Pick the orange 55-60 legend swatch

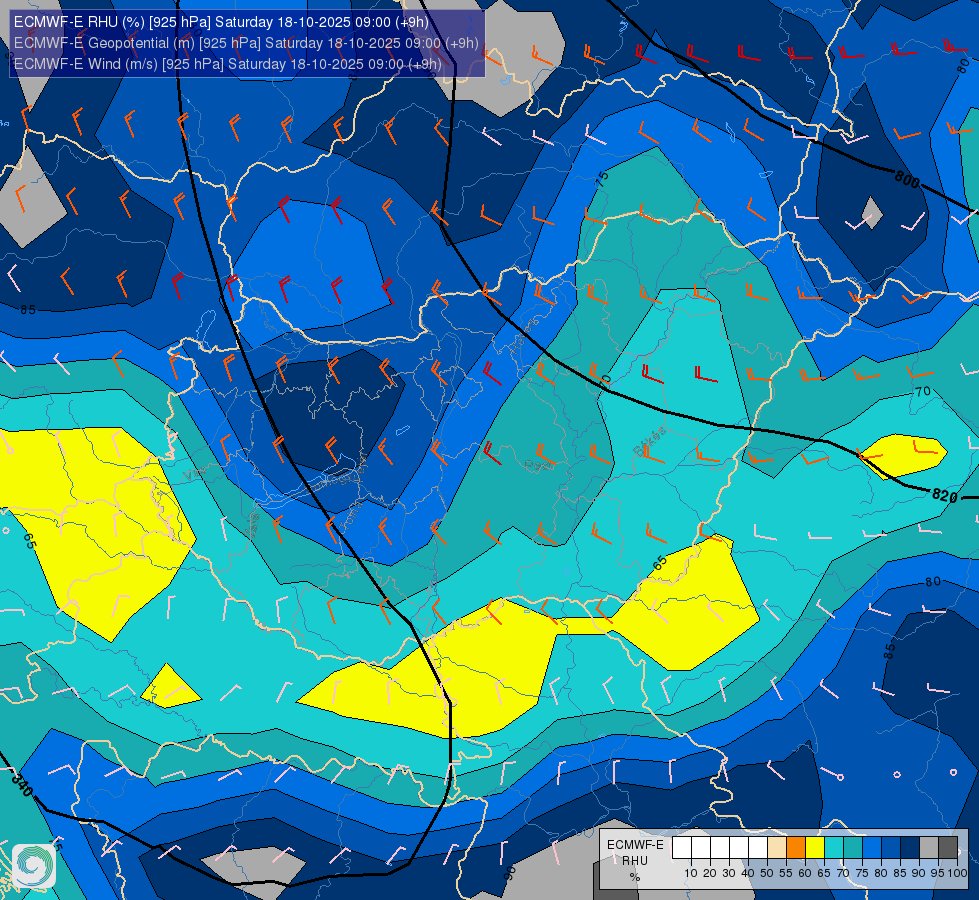point(796,848)
